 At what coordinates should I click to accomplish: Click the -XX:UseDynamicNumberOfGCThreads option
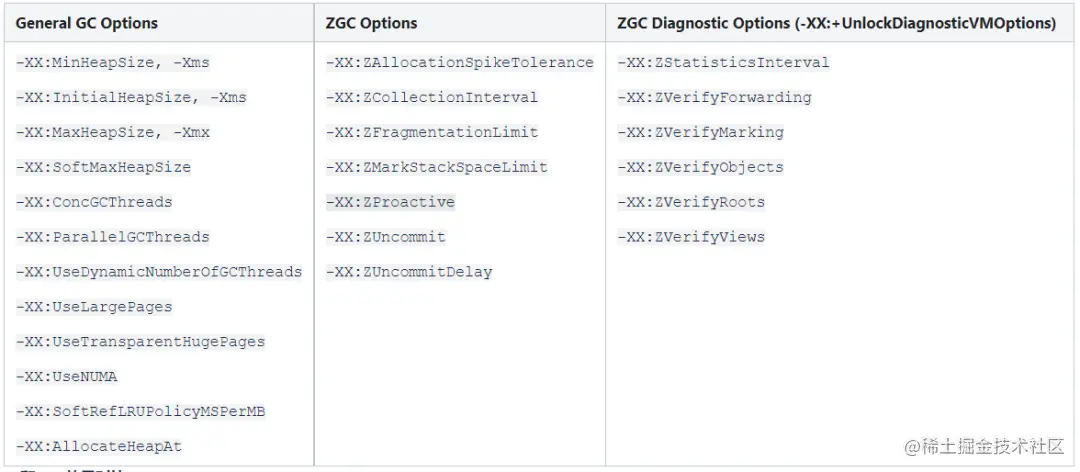pyautogui.click(x=159, y=272)
